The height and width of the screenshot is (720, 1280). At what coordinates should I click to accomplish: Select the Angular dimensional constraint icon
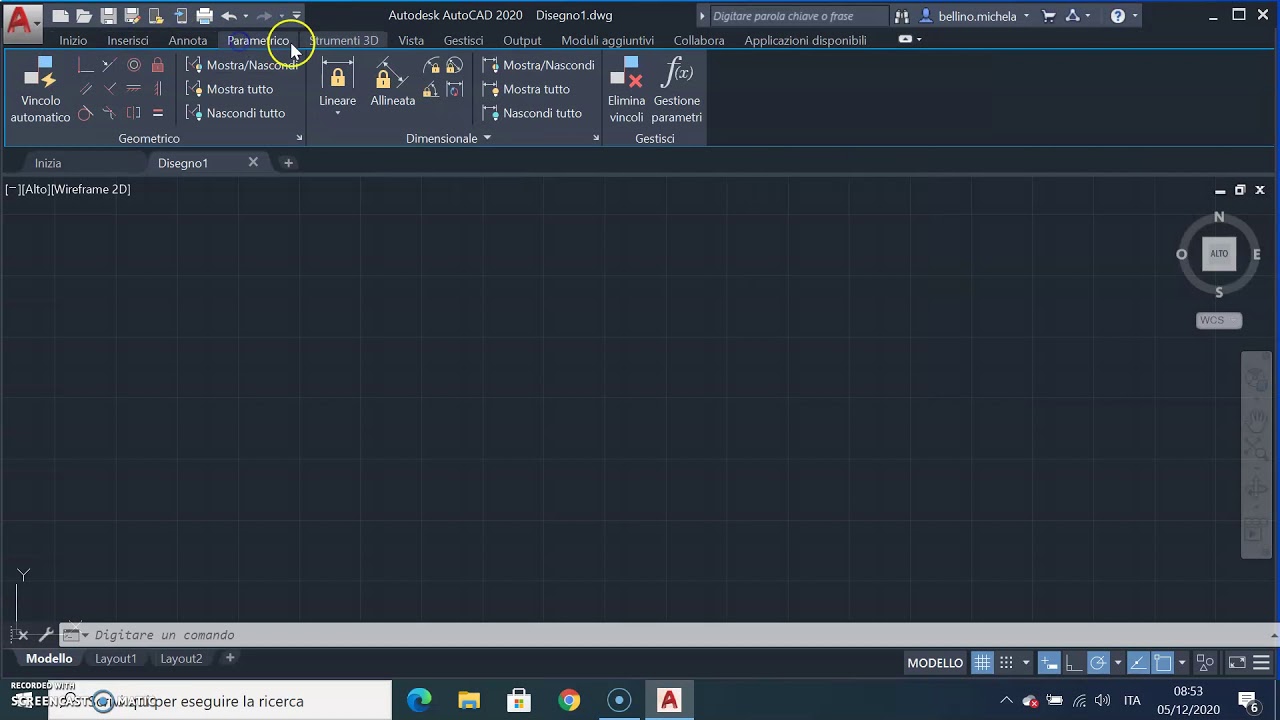point(431,90)
